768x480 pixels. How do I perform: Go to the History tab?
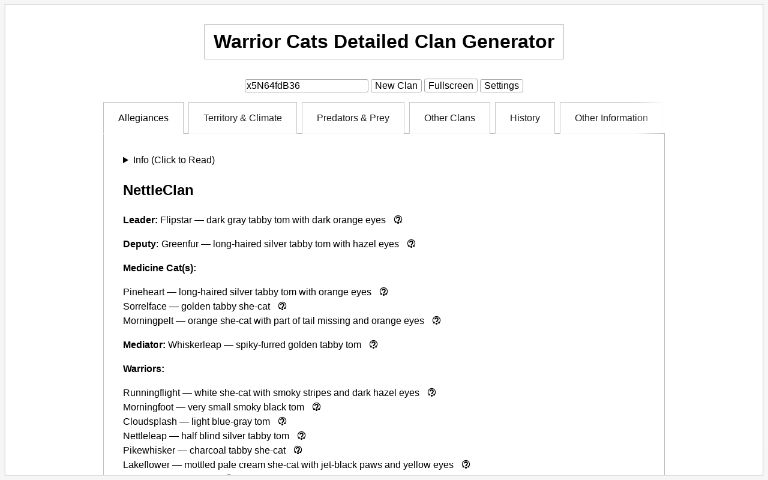pyautogui.click(x=525, y=118)
